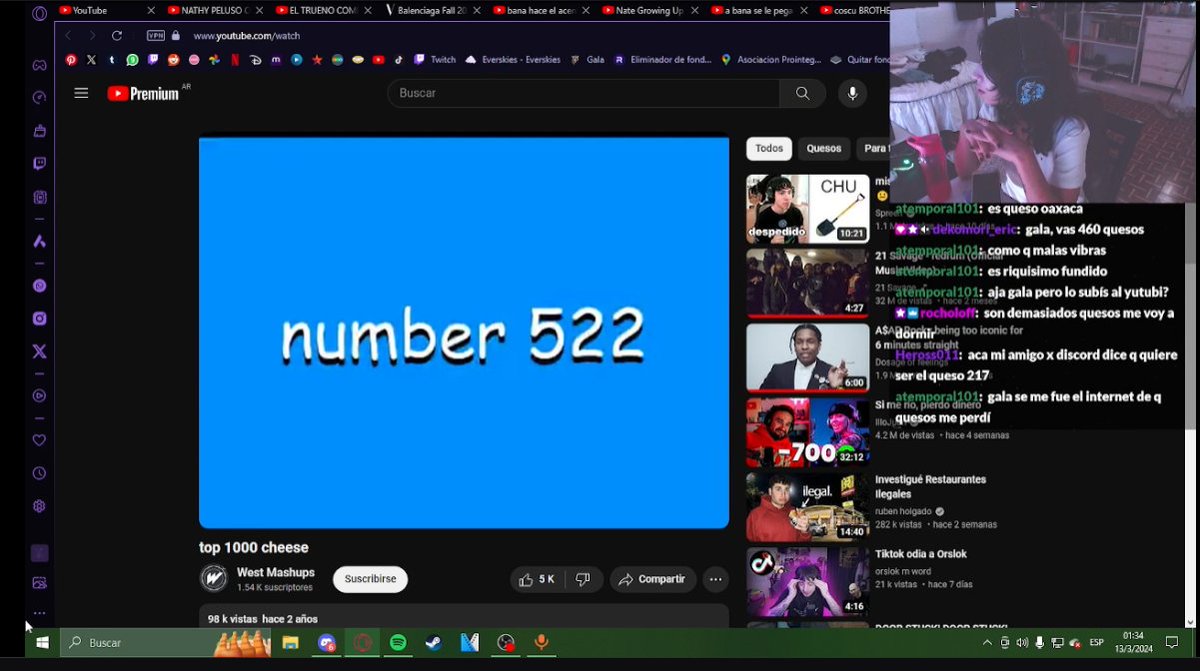Click the Windows taskbar Buscar search box
This screenshot has height=671, width=1200.
tap(166, 643)
